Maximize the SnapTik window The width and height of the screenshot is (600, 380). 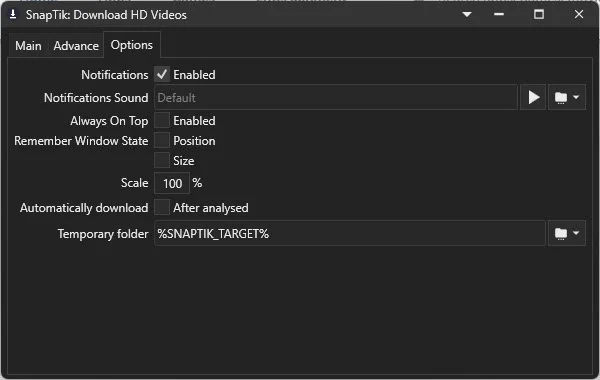tap(539, 15)
